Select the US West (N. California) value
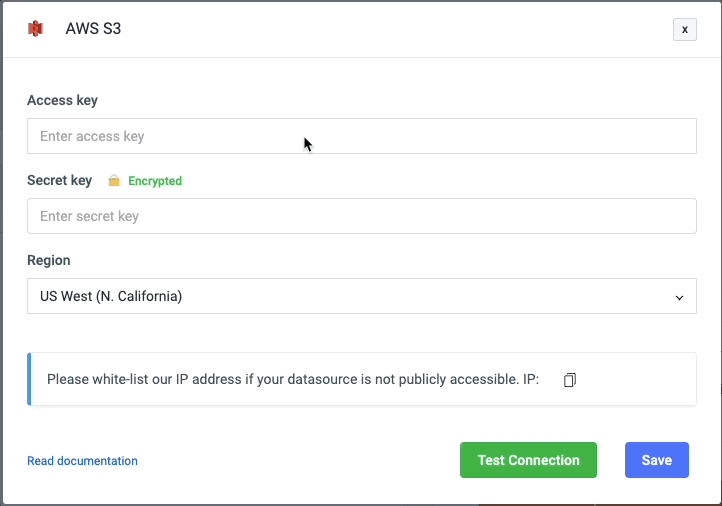 111,296
